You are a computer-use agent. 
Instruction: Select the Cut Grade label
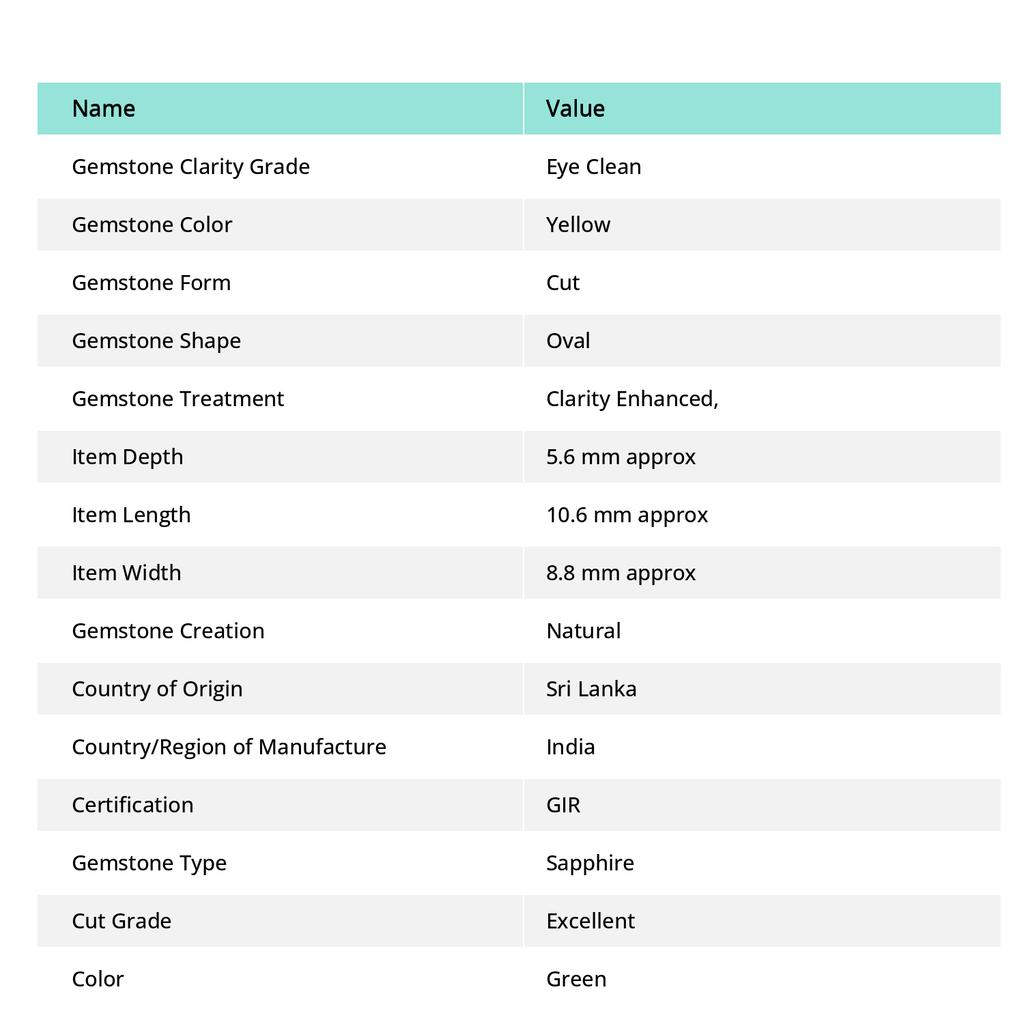[121, 921]
